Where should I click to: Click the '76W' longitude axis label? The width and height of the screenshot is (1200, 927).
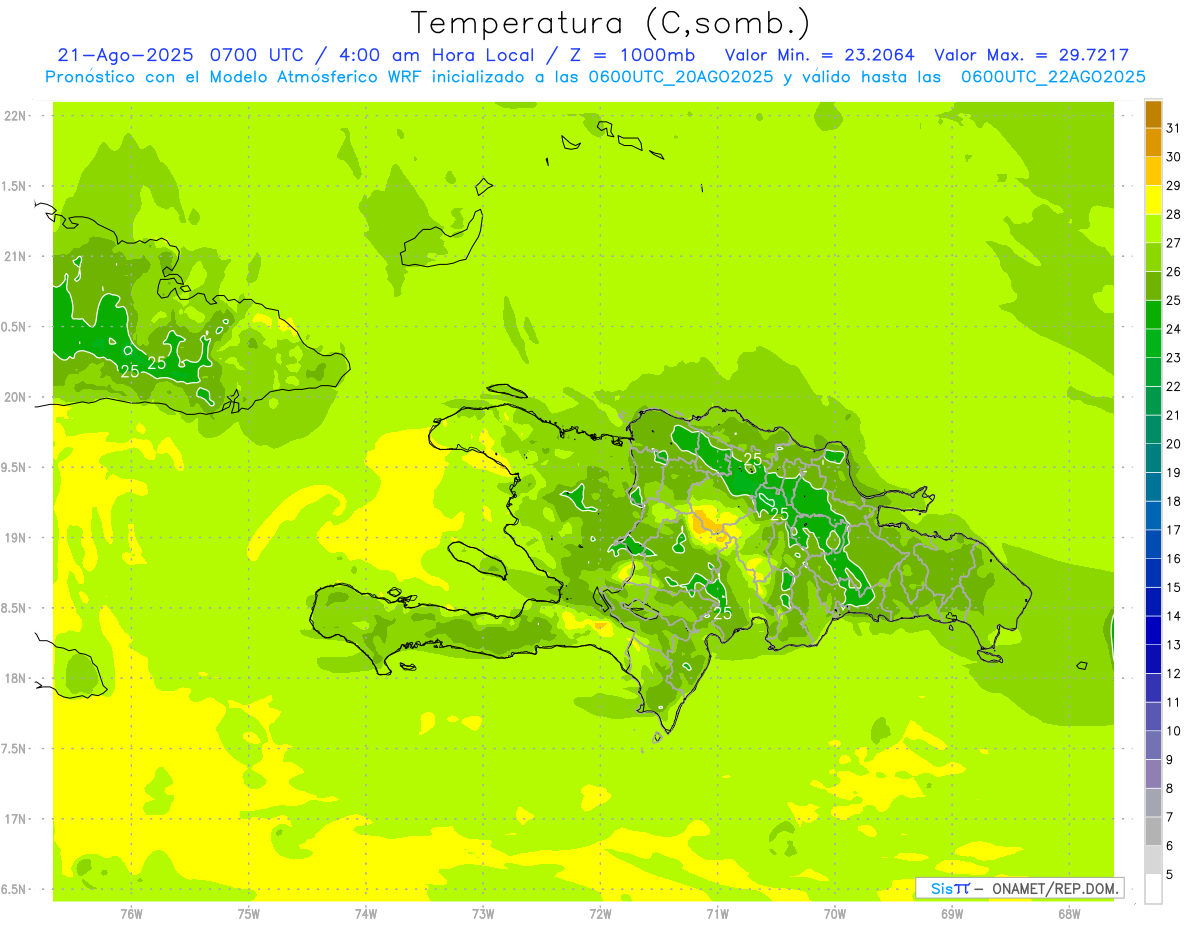131,914
